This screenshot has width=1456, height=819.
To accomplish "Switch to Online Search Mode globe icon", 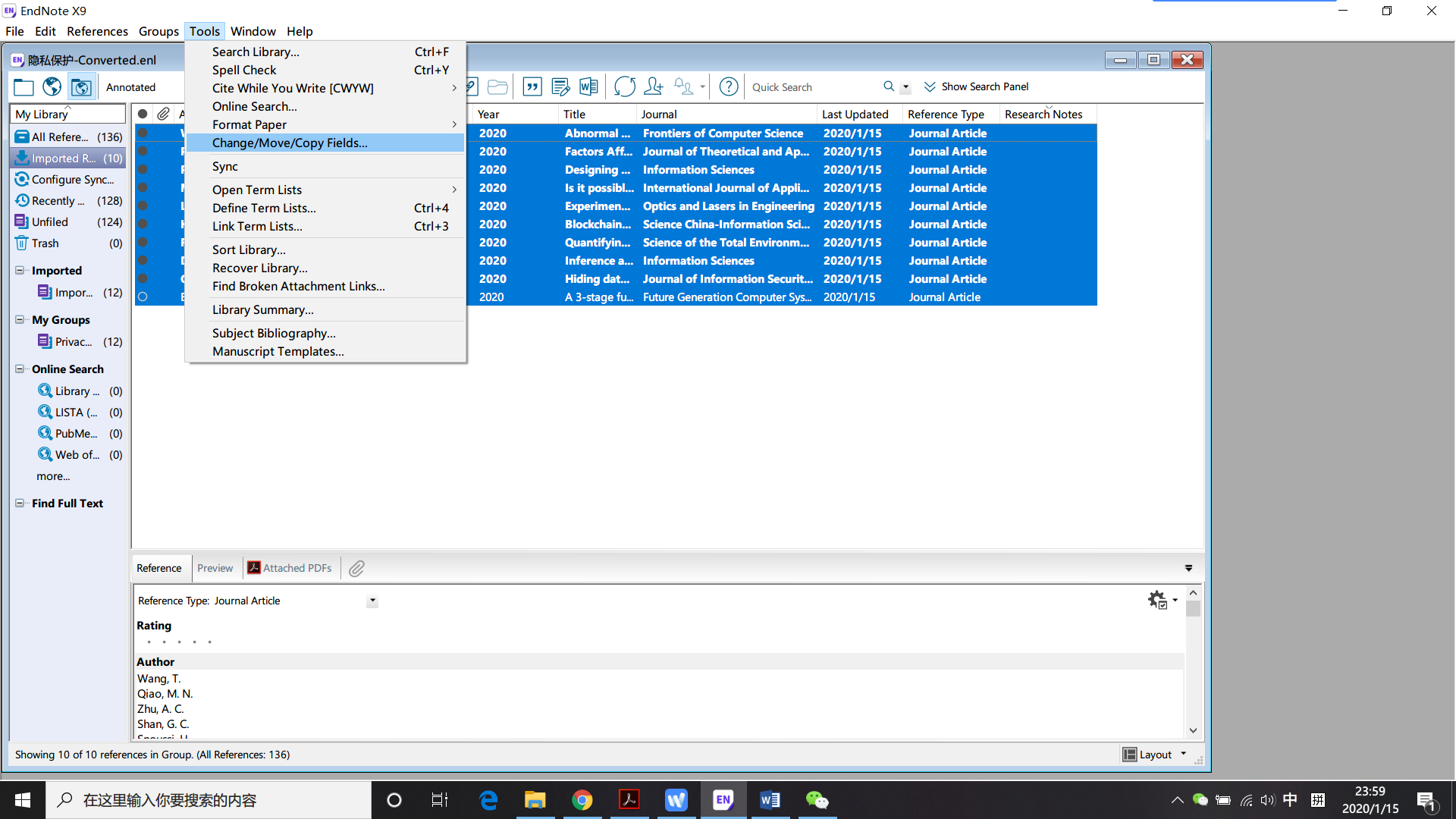I will pyautogui.click(x=52, y=86).
